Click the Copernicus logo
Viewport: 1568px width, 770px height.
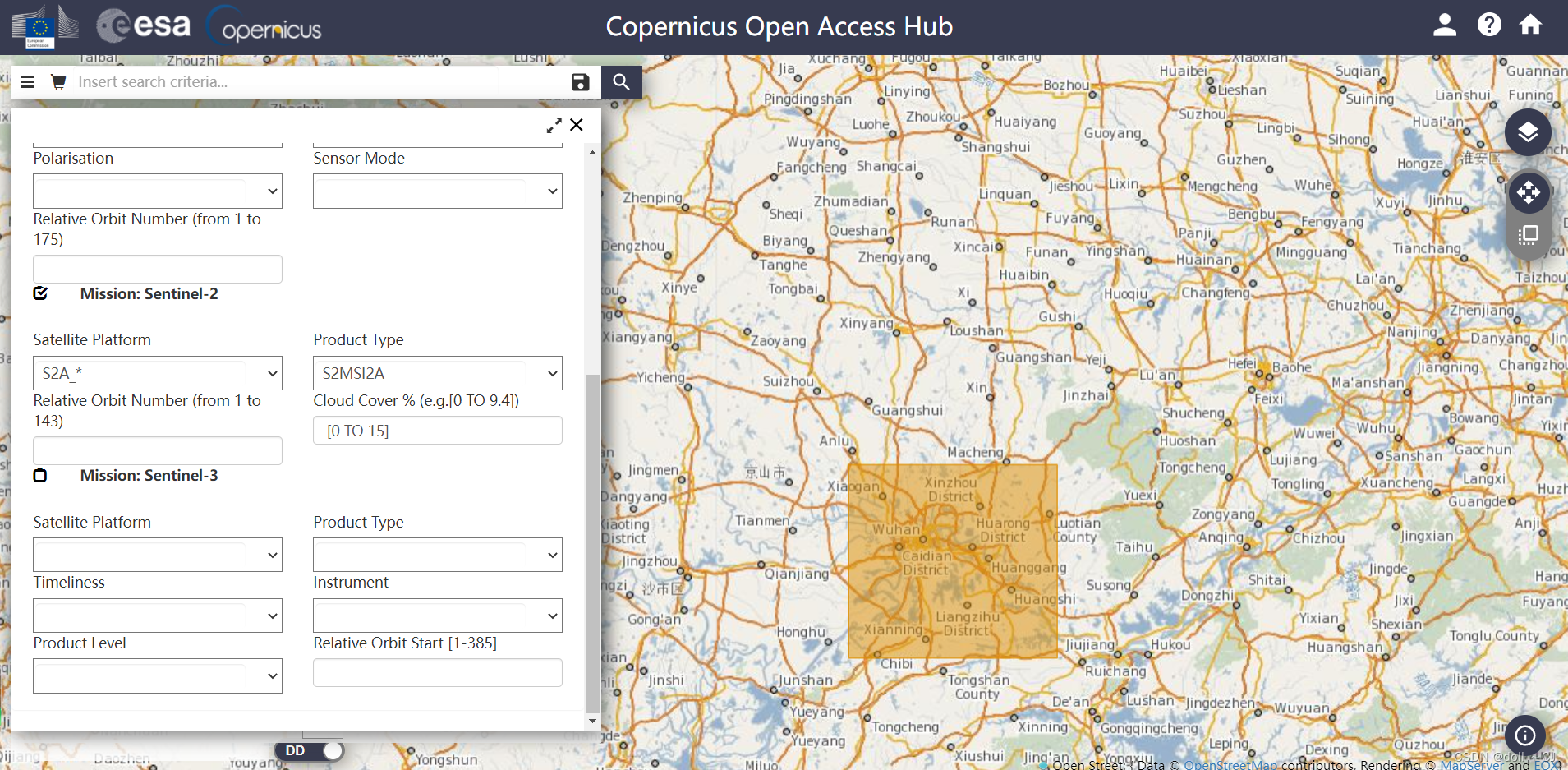264,25
